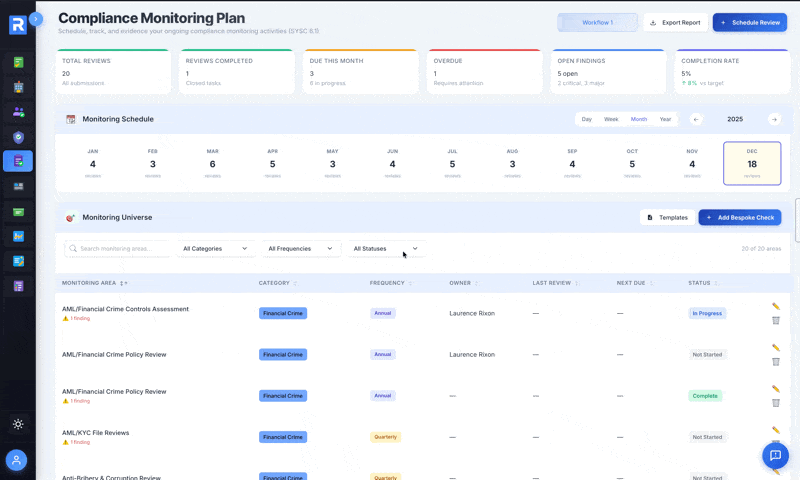Select the highlighted compliance plan sidebar icon
The image size is (800, 480).
18,161
